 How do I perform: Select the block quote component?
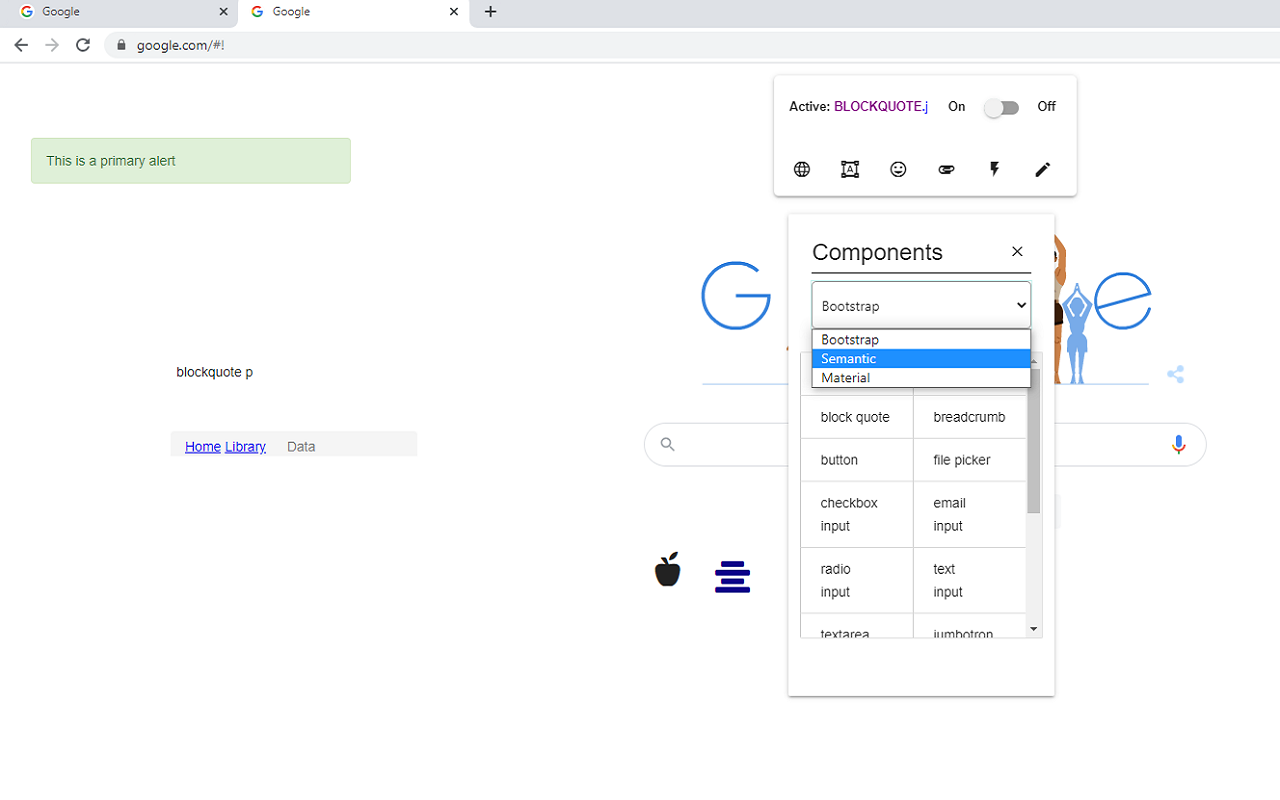click(x=856, y=417)
